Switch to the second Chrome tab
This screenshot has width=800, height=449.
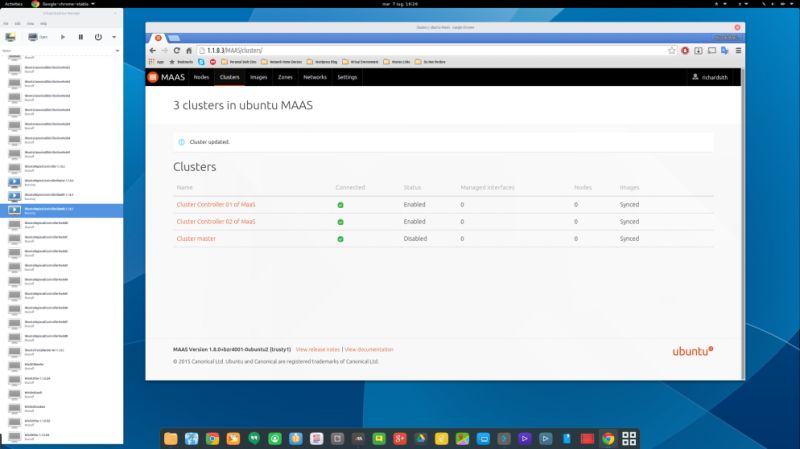click(173, 38)
